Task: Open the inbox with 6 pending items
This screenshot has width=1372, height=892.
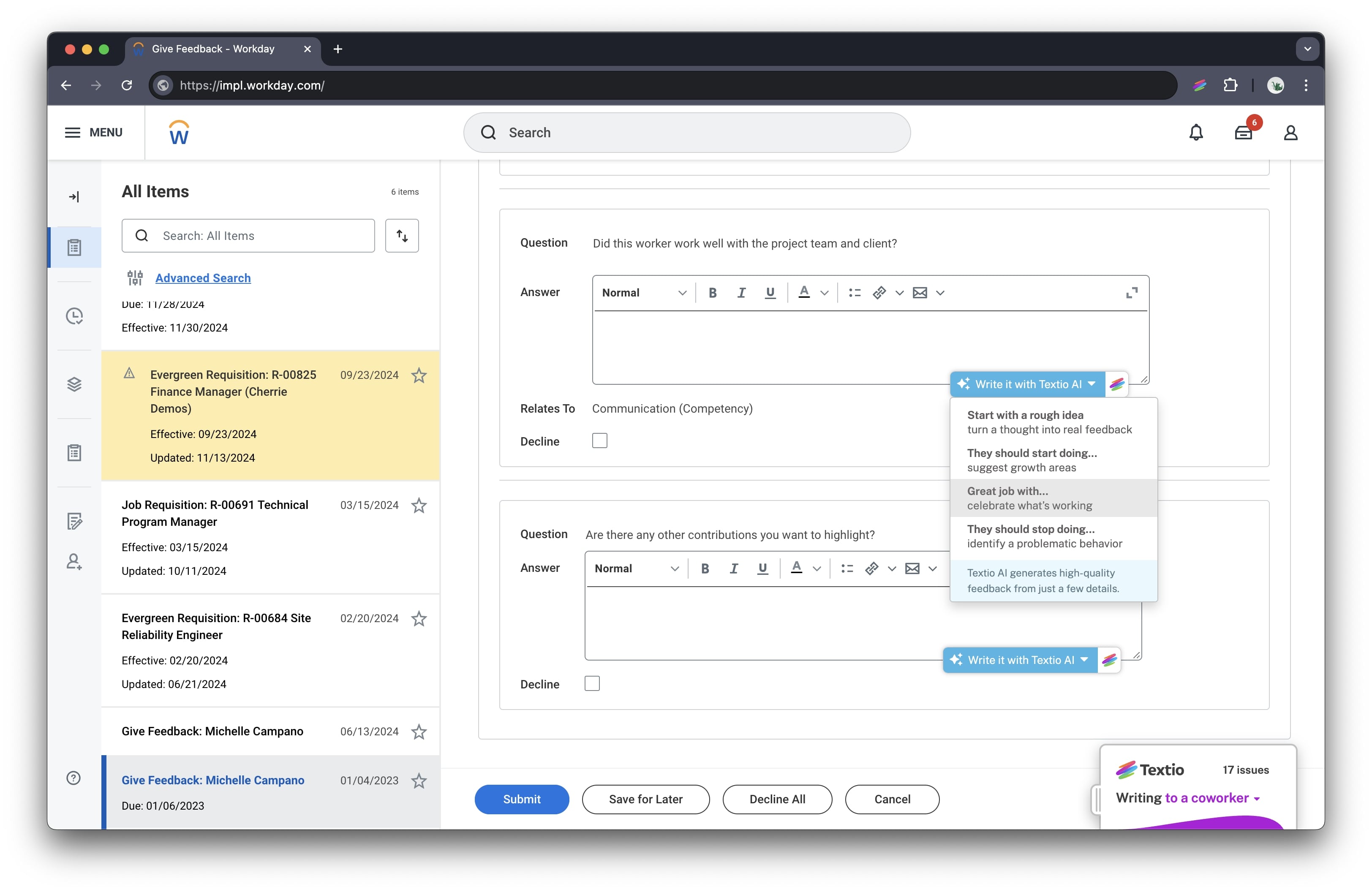Action: [x=1244, y=133]
